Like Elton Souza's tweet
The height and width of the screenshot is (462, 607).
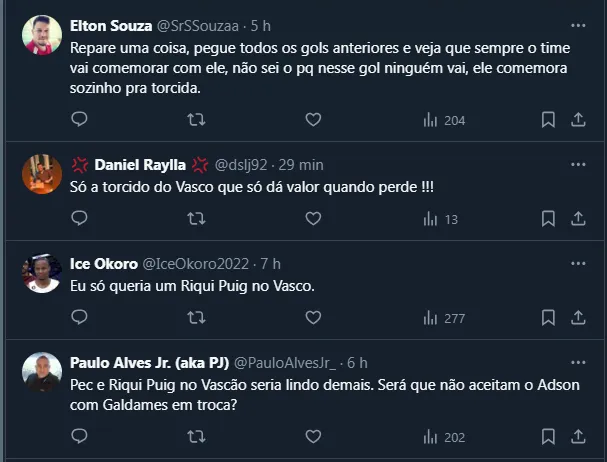point(313,120)
